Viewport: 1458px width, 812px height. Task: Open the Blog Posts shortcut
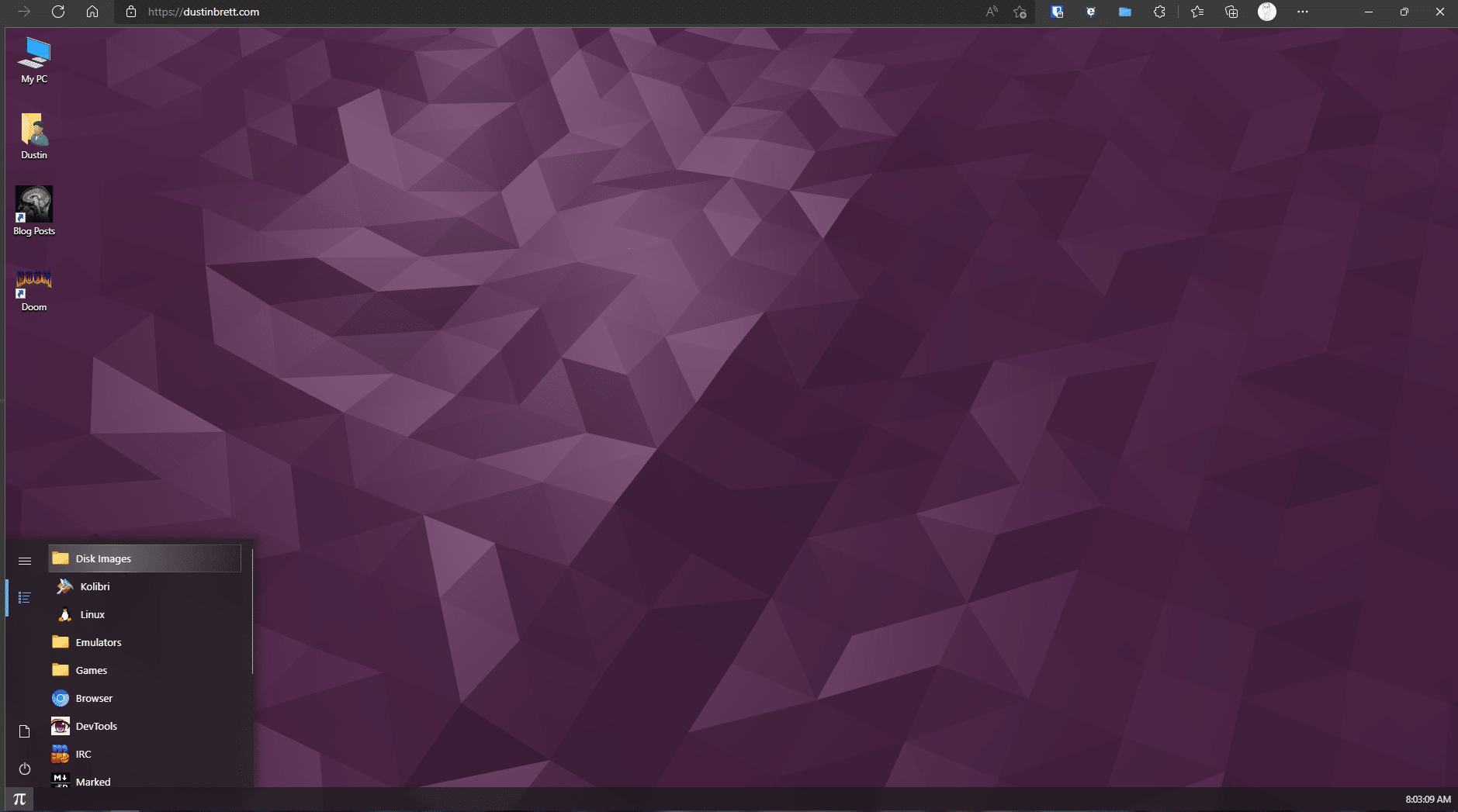coord(34,211)
